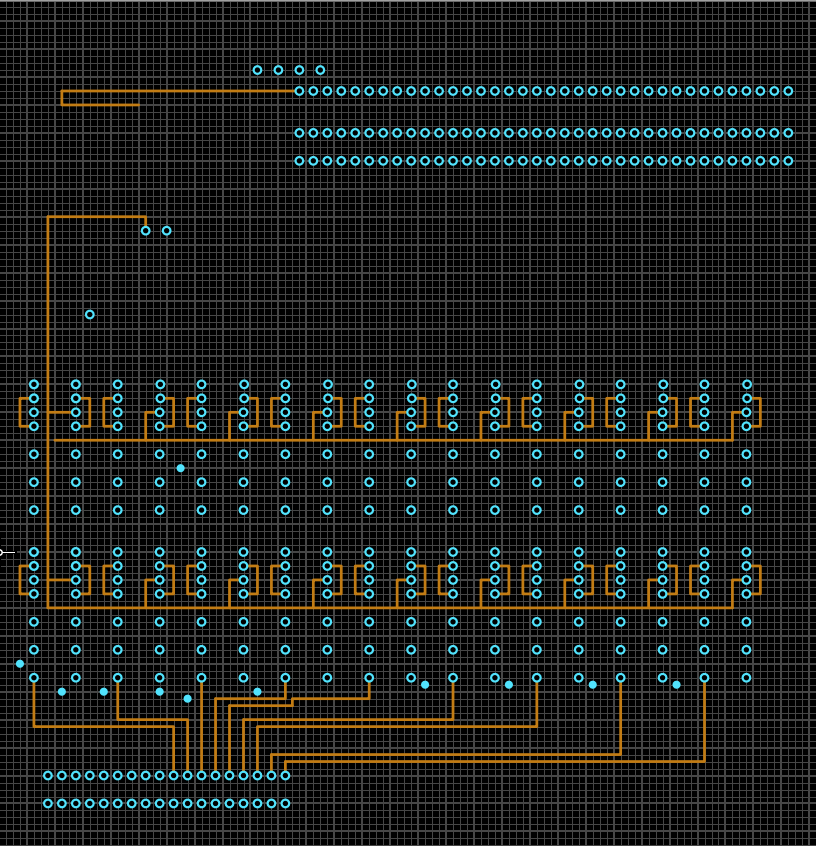Click the rightmost filled via near the bottom
Screen dimensions: 816x846
coord(677,685)
